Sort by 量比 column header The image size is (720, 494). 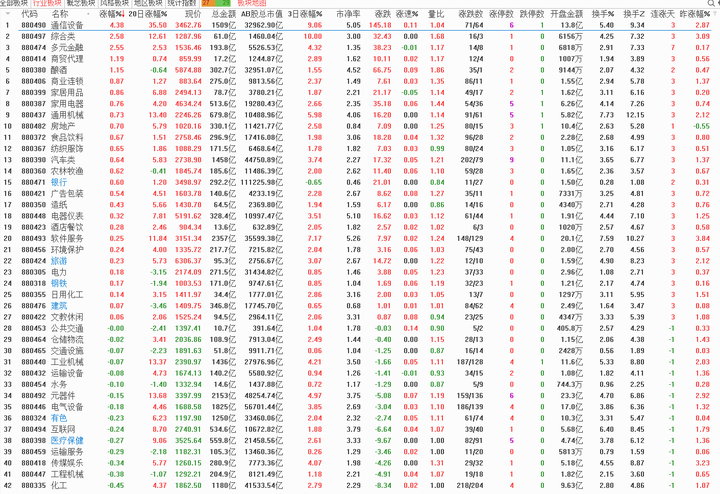pyautogui.click(x=436, y=14)
